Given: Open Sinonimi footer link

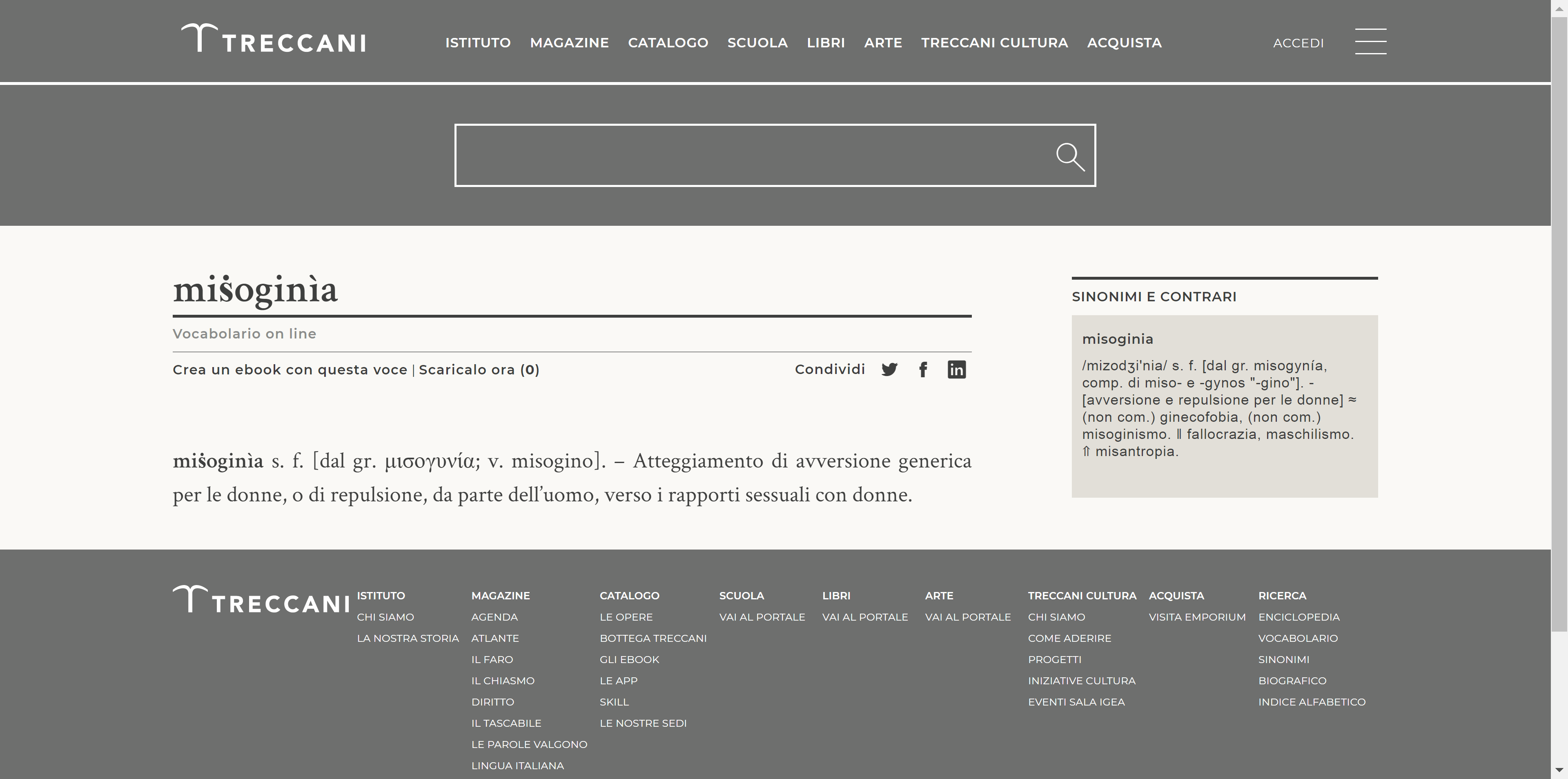Looking at the screenshot, I should click(x=1284, y=660).
